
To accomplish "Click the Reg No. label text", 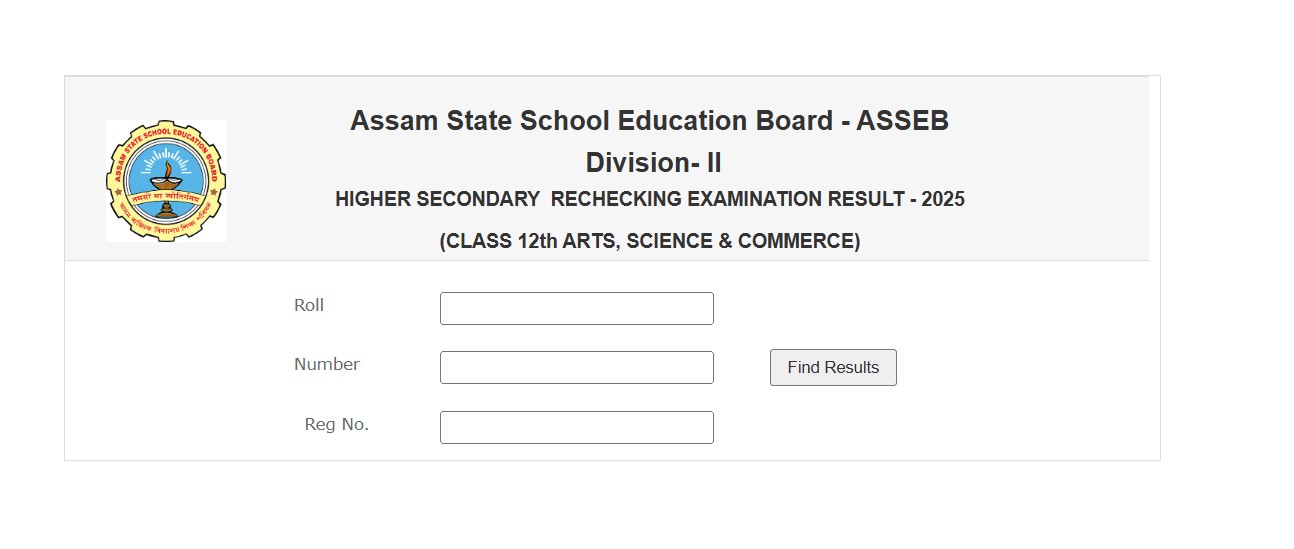I will (x=337, y=424).
